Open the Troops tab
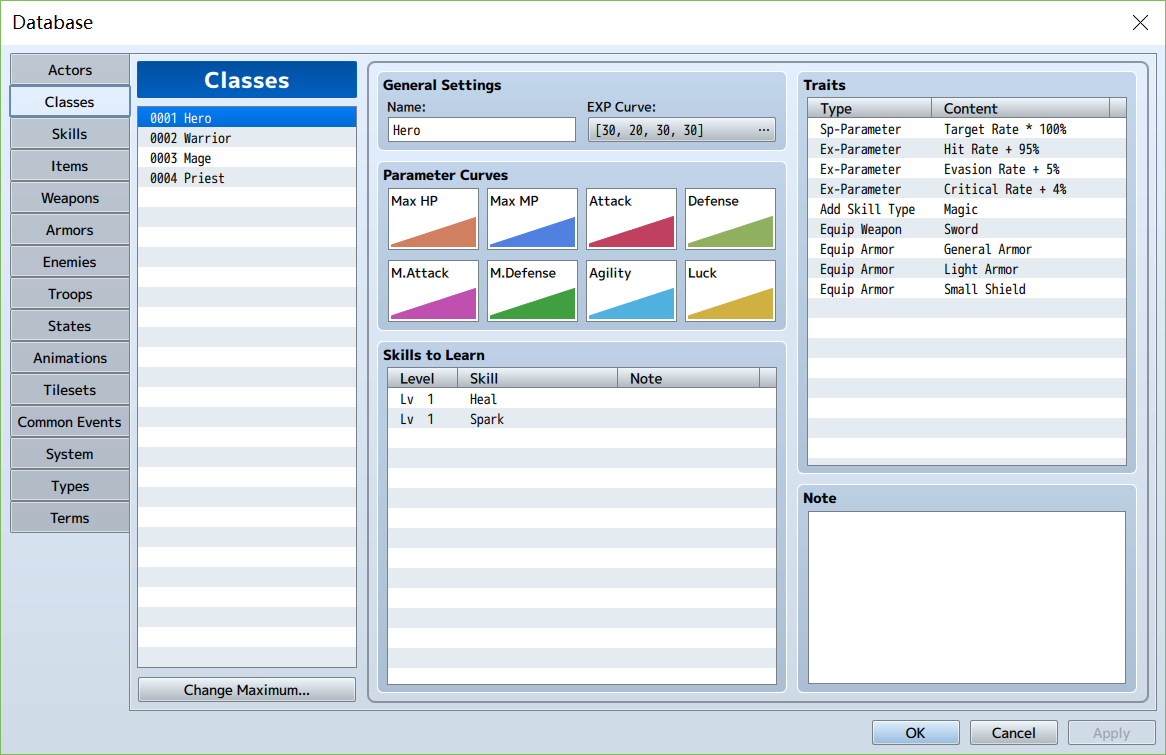The height and width of the screenshot is (755, 1166). click(70, 294)
